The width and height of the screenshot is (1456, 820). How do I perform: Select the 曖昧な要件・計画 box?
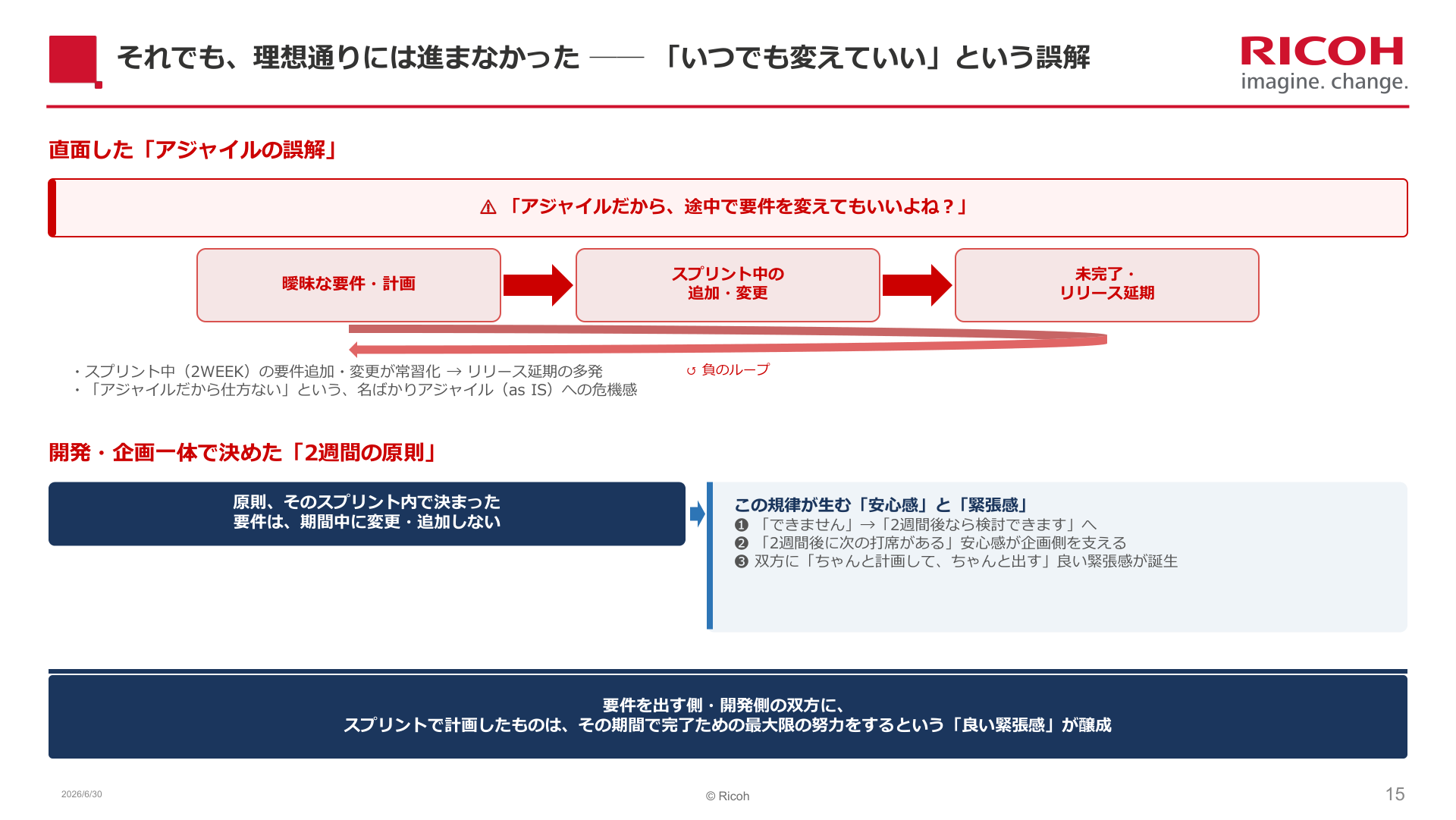[349, 285]
